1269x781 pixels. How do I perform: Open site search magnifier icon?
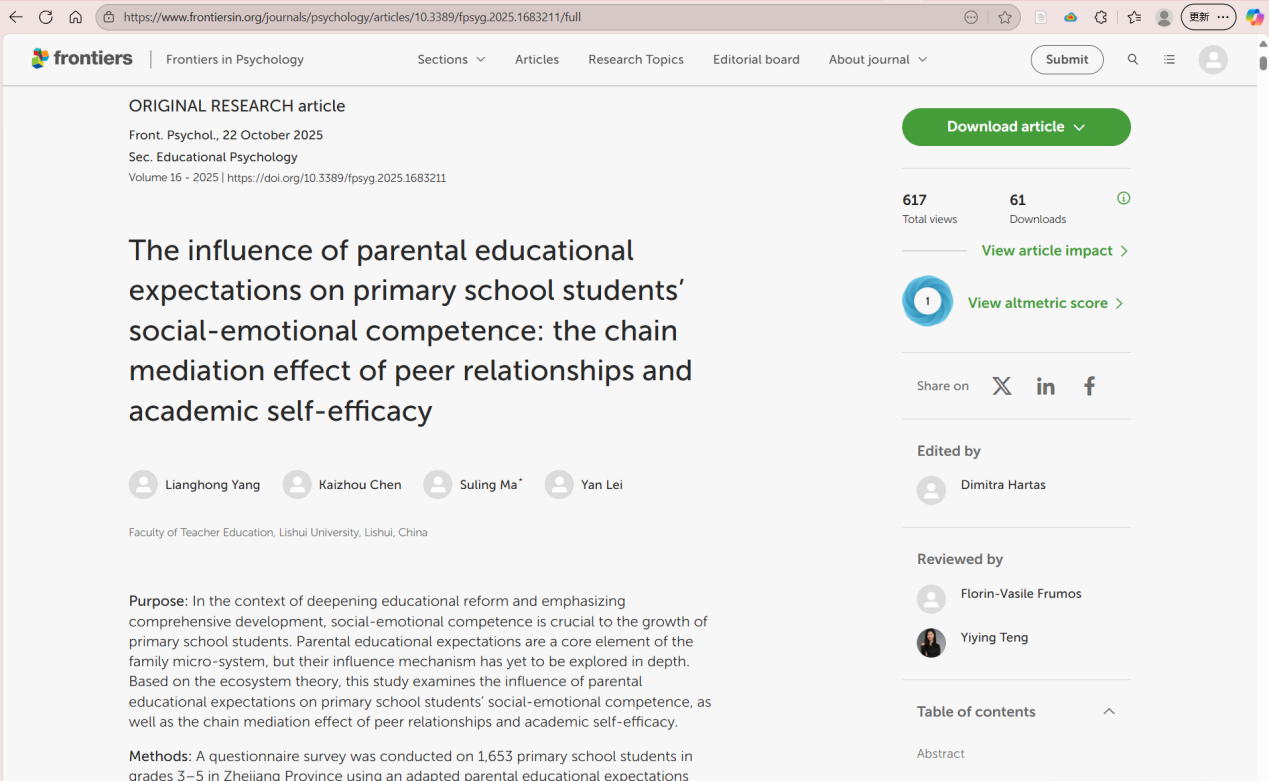pos(1133,60)
